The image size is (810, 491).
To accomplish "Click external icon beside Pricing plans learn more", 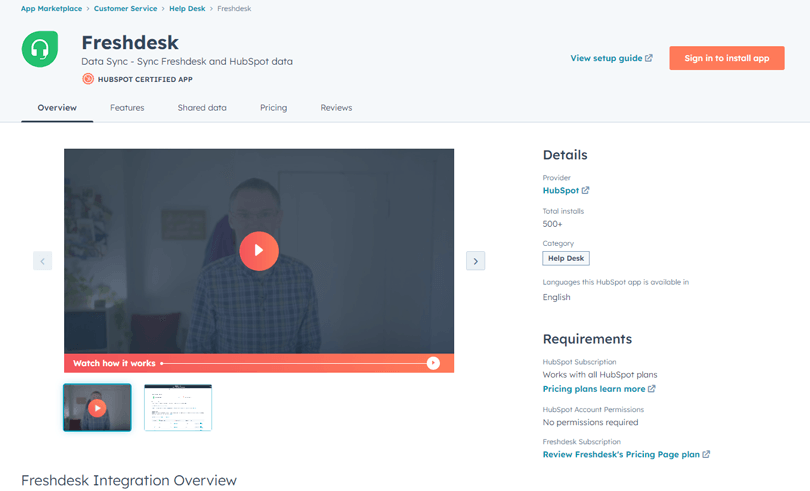I will [x=651, y=389].
